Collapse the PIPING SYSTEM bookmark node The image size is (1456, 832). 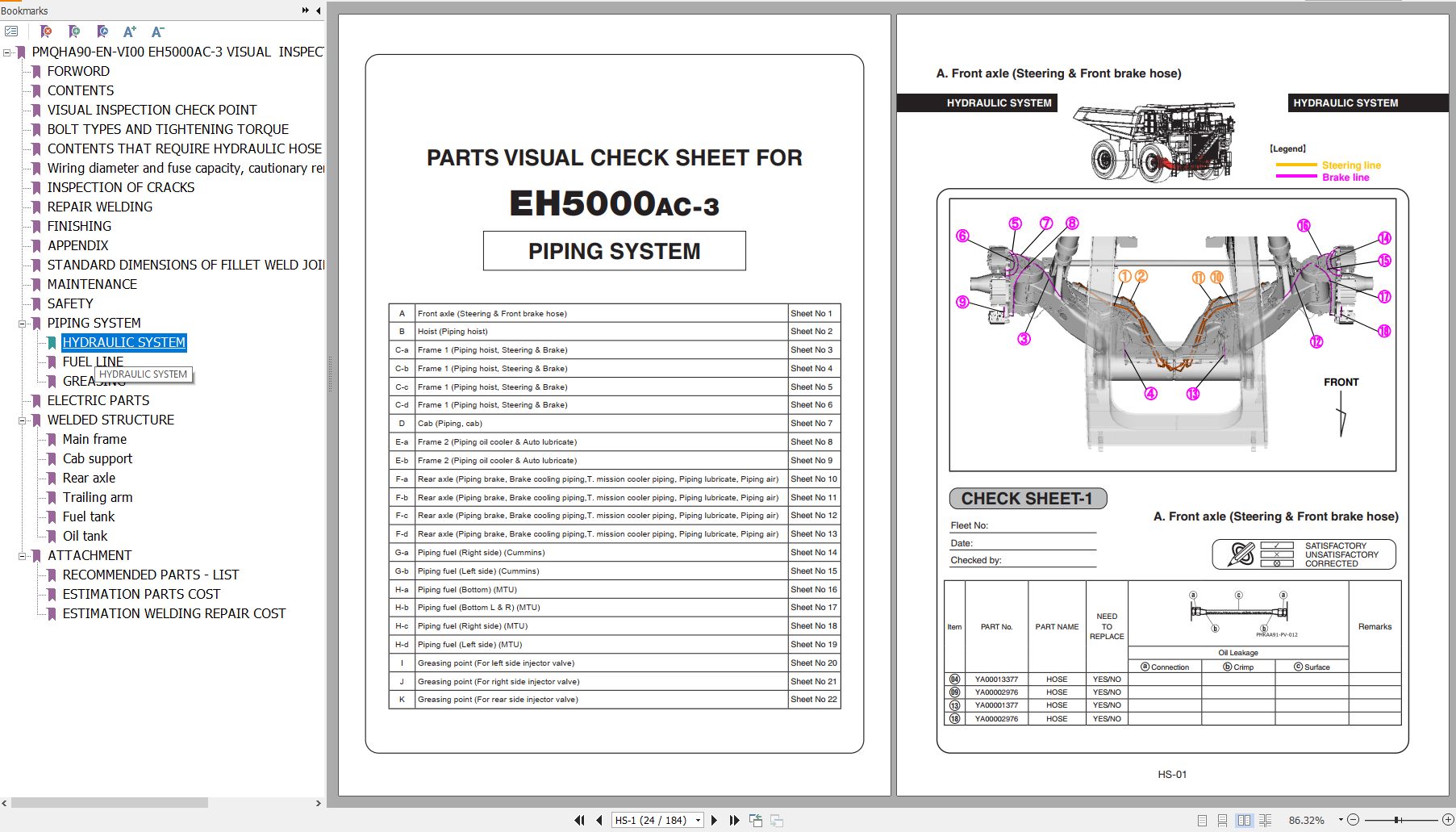(x=23, y=323)
